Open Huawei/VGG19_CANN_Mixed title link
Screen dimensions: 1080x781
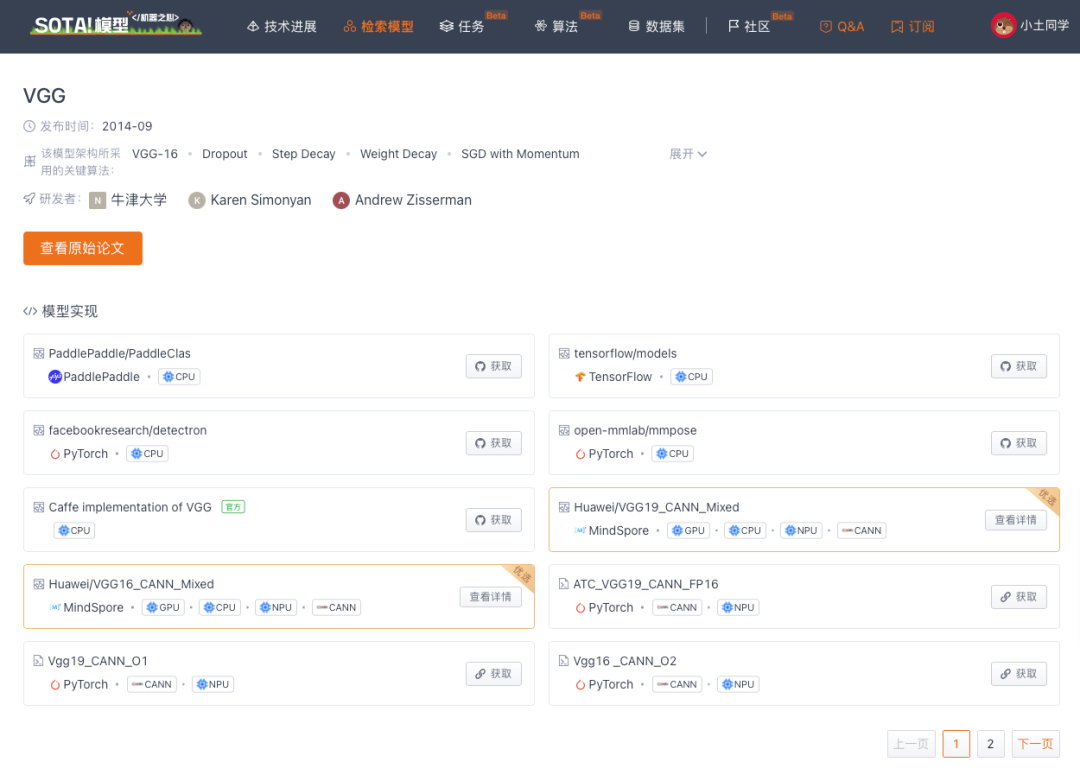click(656, 507)
